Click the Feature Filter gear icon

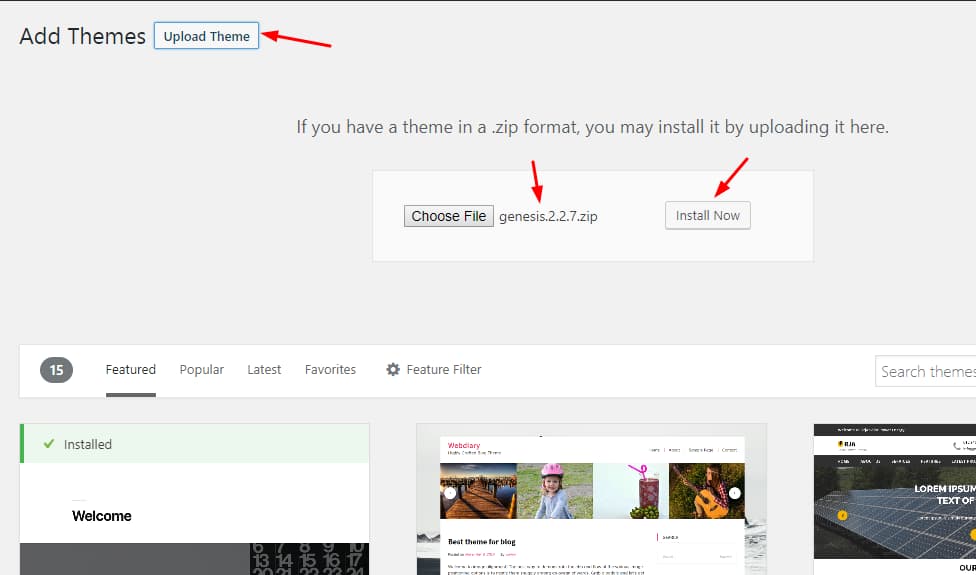click(393, 370)
